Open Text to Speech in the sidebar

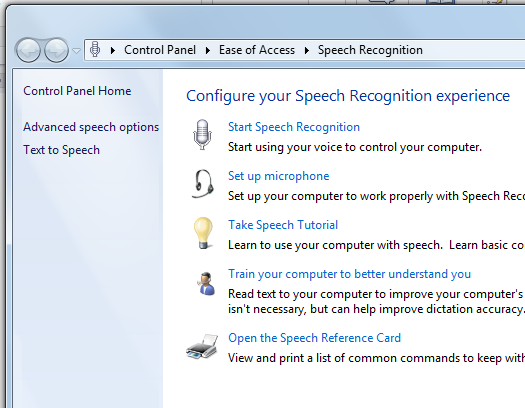(61, 150)
